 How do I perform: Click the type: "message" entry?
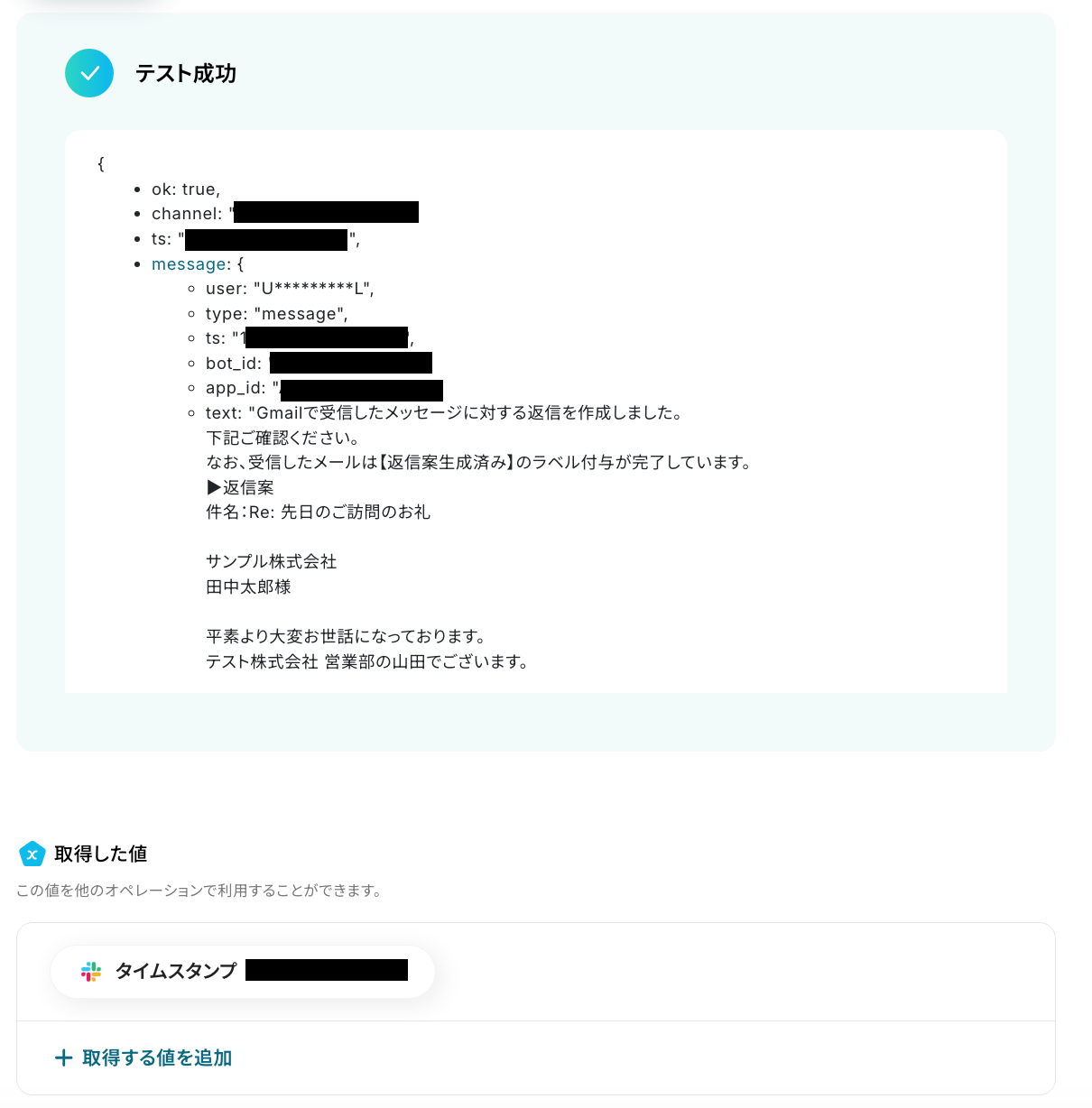click(x=276, y=314)
